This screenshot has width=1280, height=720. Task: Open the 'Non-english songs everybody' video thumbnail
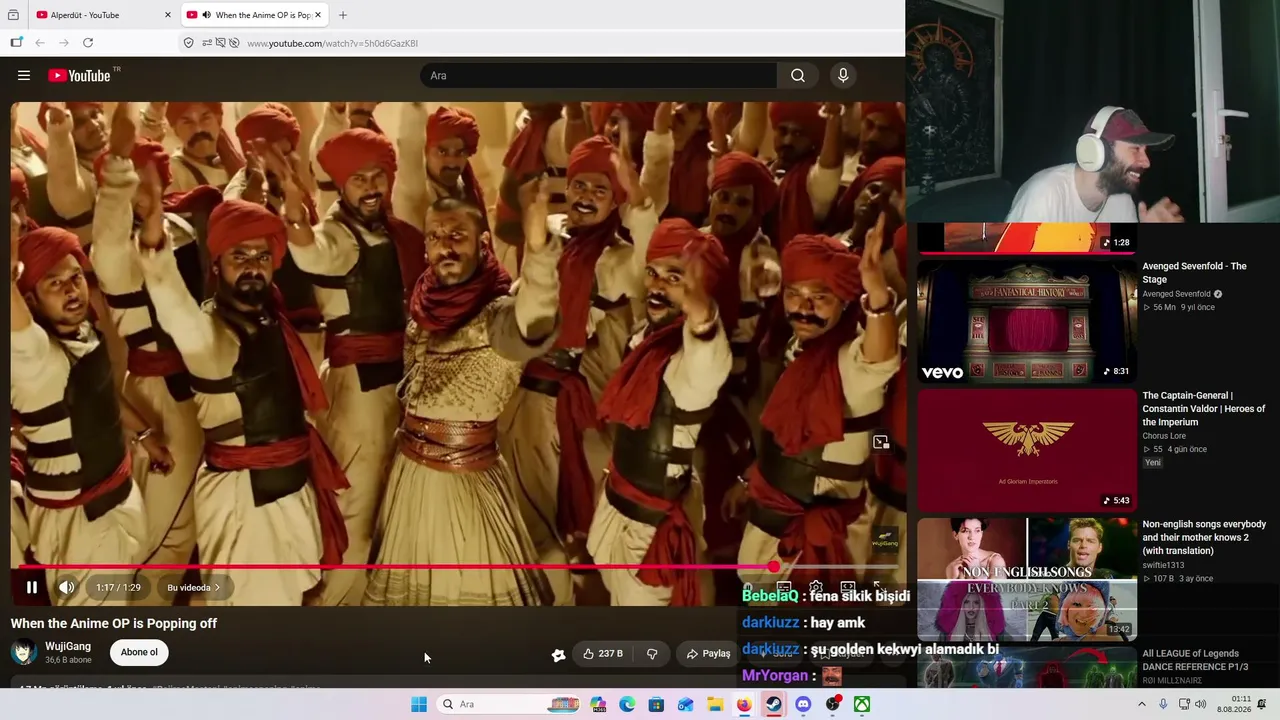pos(1027,579)
